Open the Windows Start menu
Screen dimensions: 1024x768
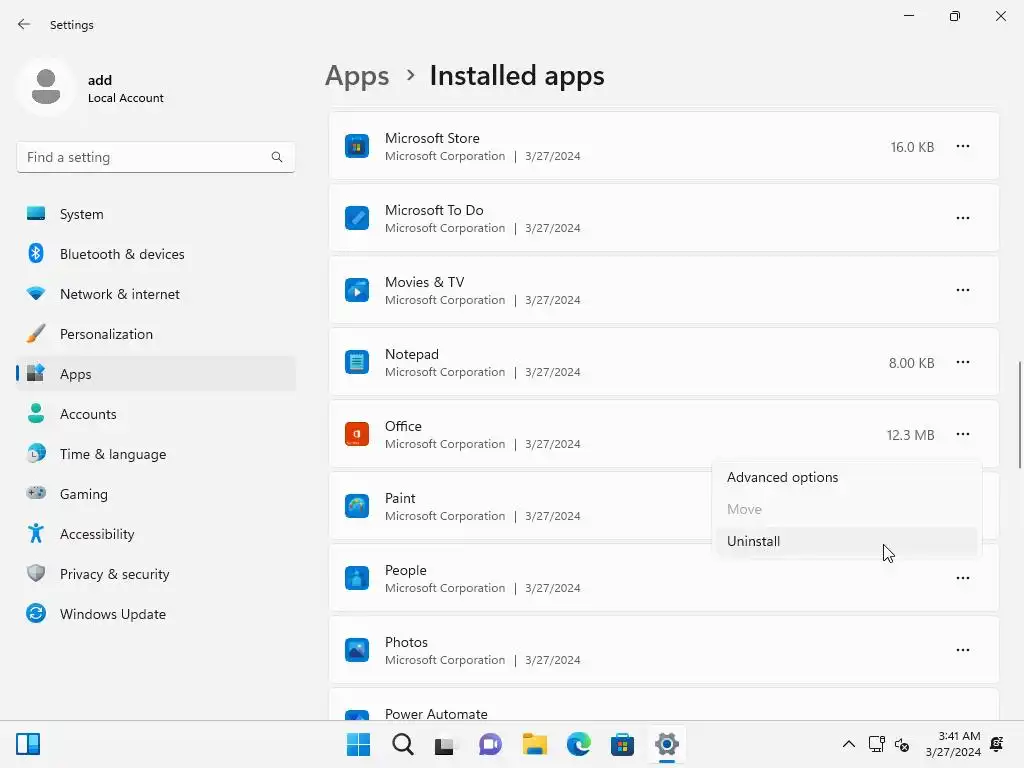(x=358, y=744)
